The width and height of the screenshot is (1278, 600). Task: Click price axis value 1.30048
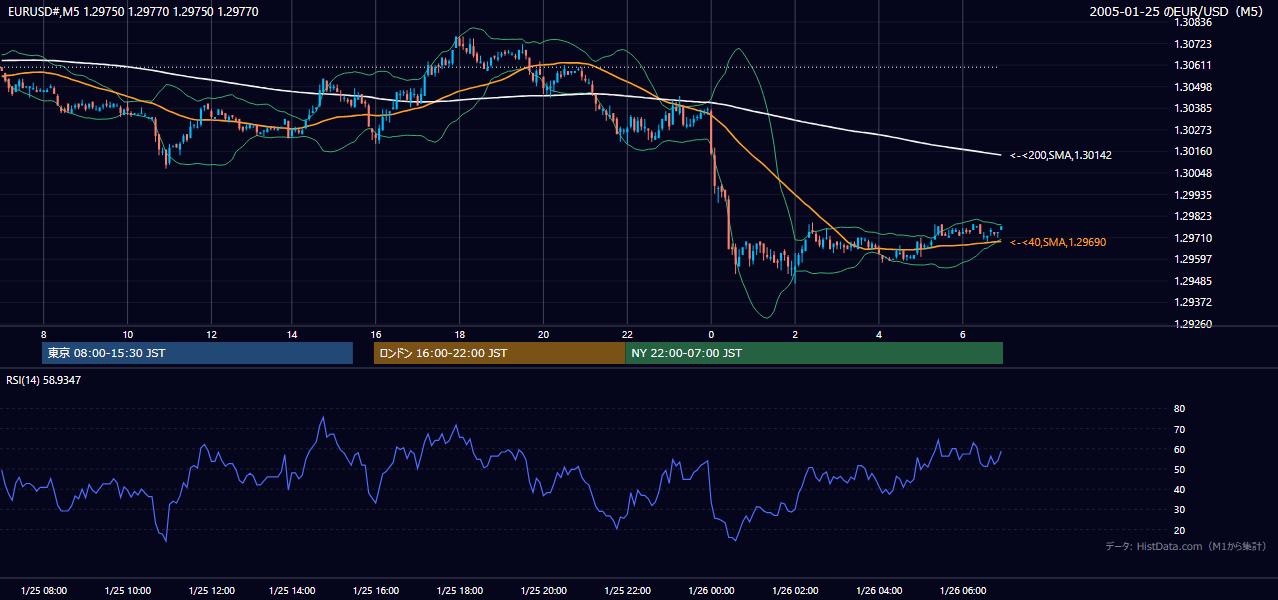1193,173
